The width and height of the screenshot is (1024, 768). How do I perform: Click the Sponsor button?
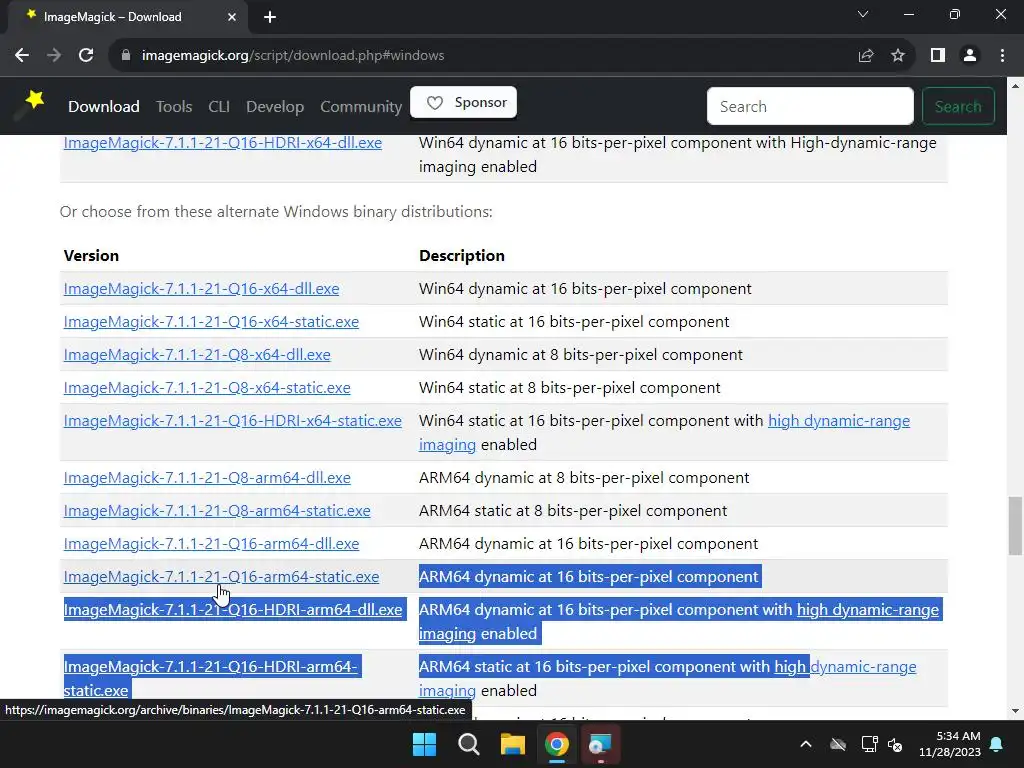tap(464, 103)
